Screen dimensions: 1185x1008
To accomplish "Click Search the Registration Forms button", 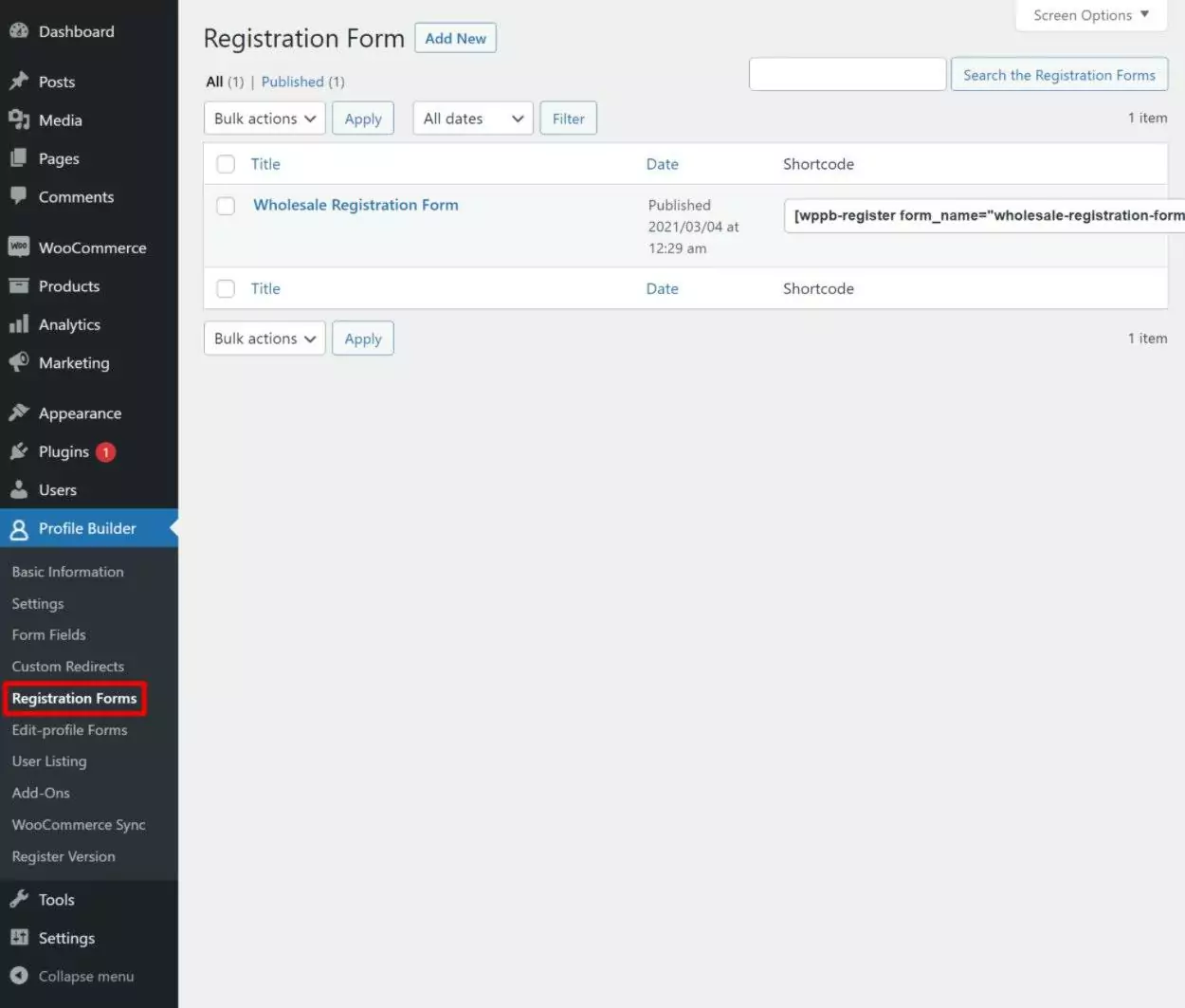I will [1059, 75].
